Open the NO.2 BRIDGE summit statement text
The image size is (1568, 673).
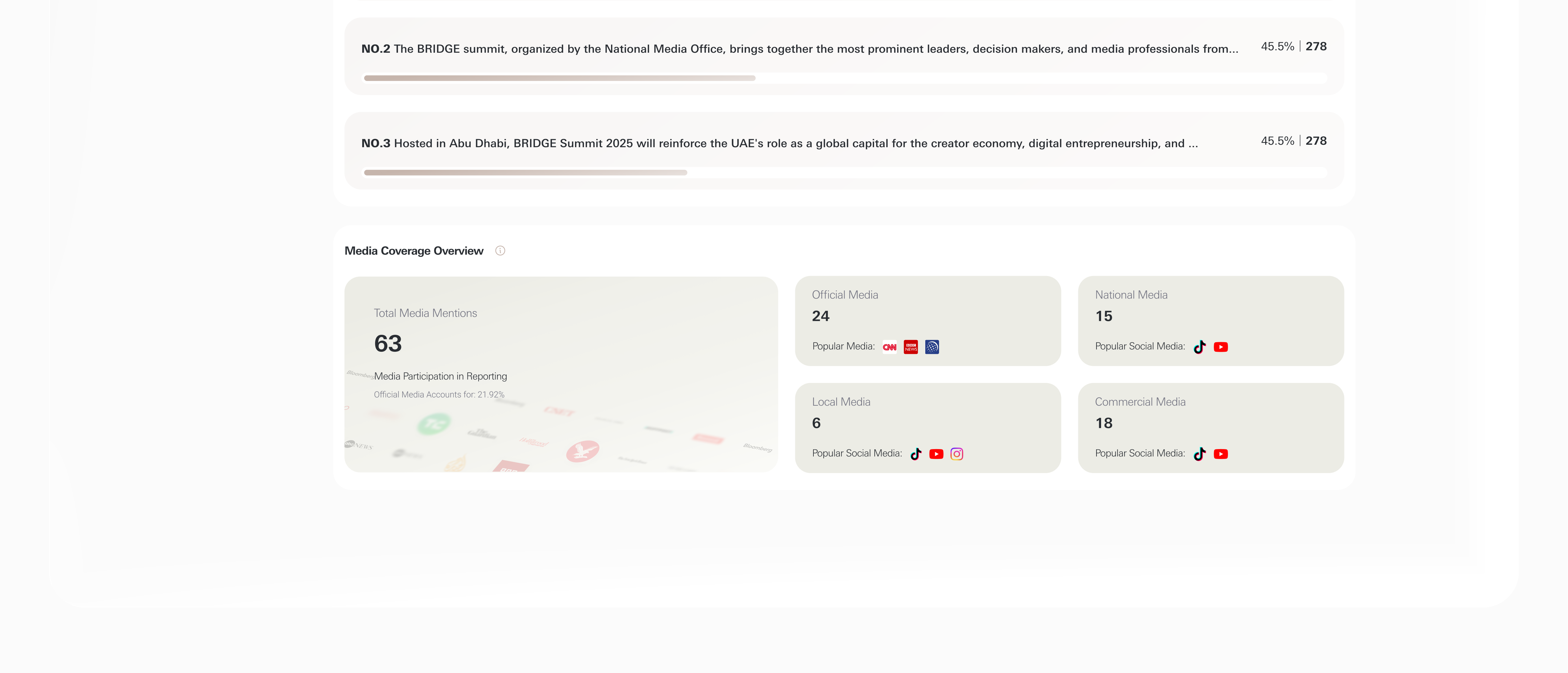(x=800, y=49)
